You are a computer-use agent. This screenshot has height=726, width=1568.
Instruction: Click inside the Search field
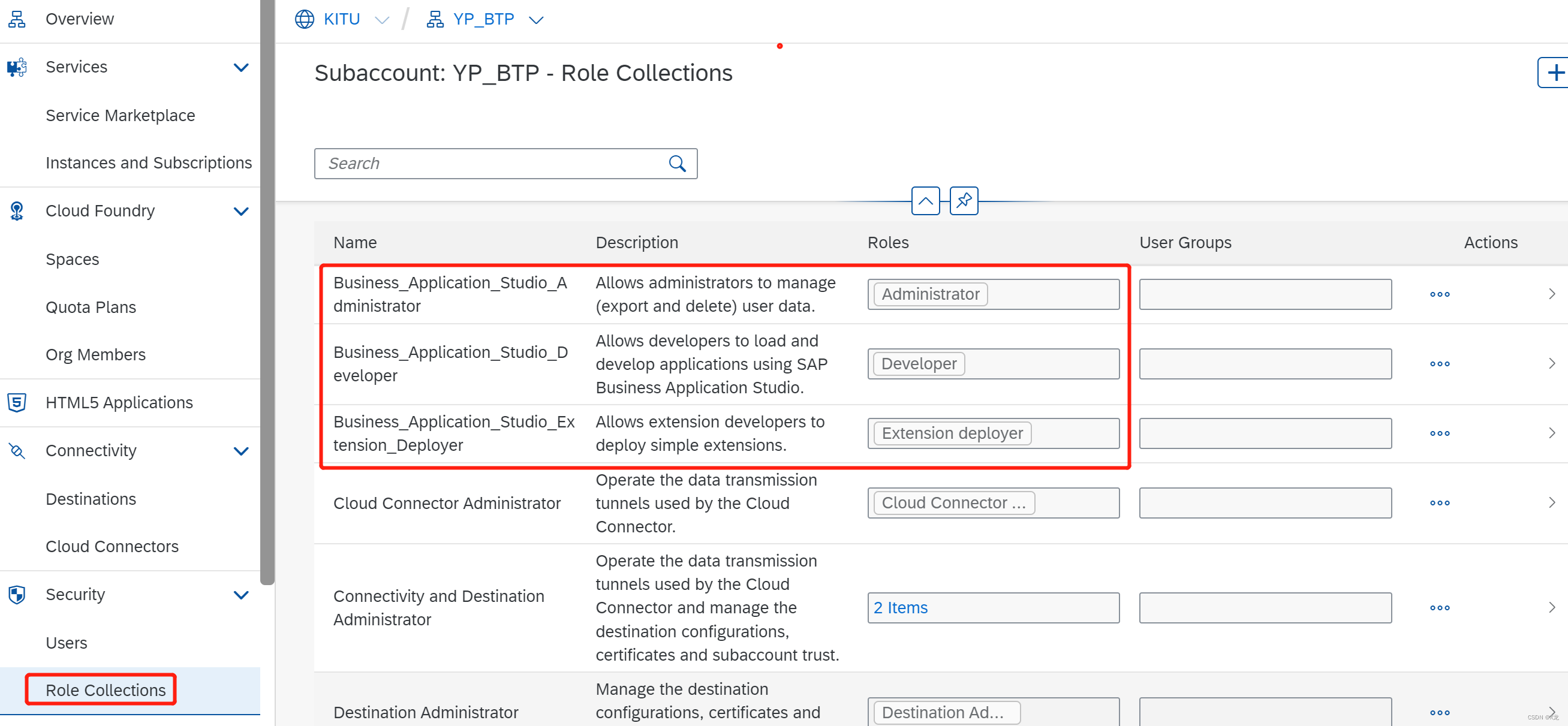[x=487, y=163]
